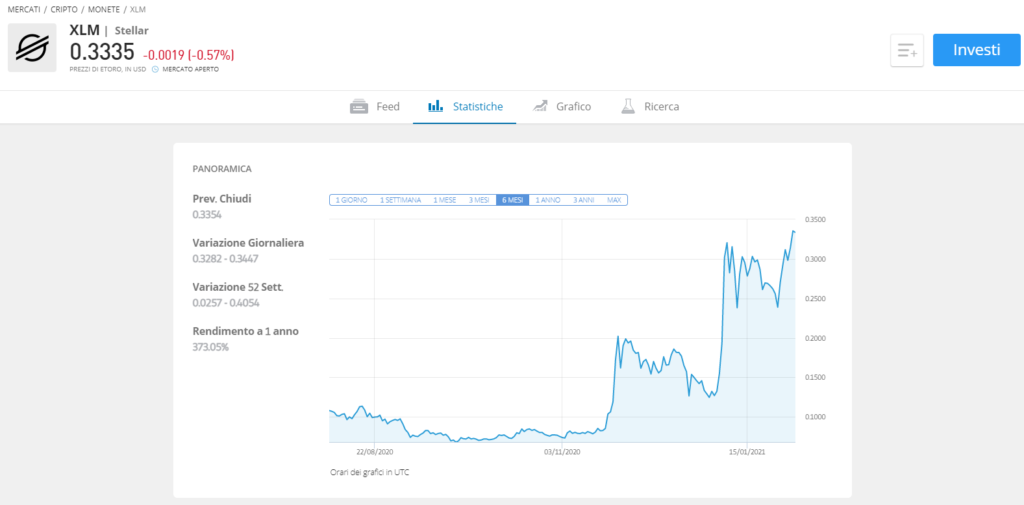The width and height of the screenshot is (1024, 505).
Task: Click the 0.2000 label on price axis
Action: (x=818, y=338)
